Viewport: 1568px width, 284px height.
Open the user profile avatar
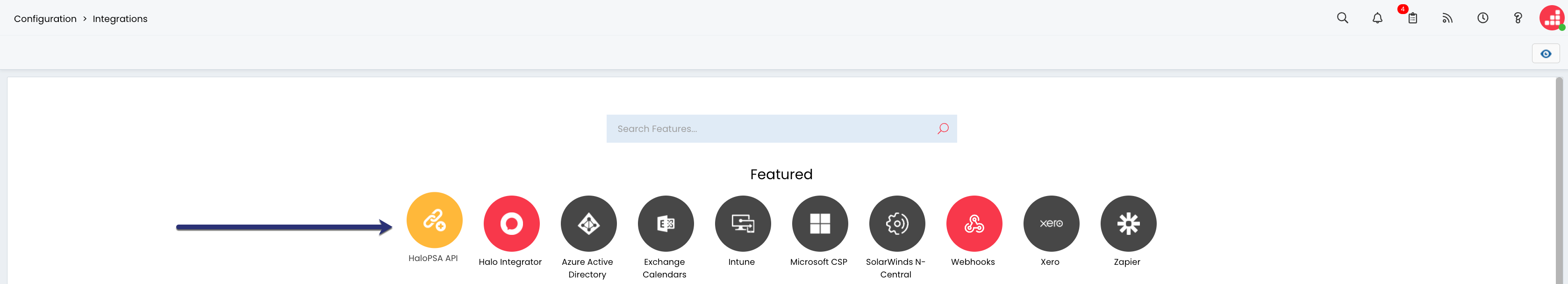1552,18
